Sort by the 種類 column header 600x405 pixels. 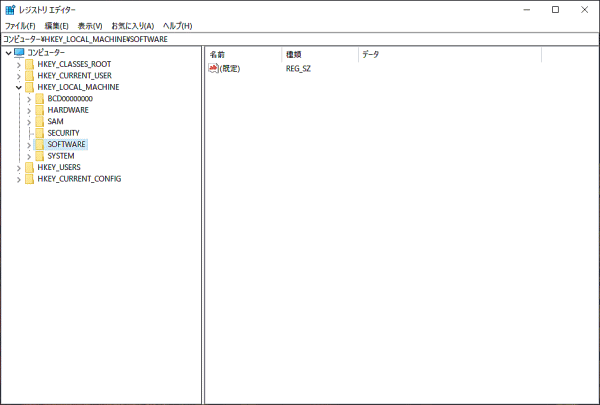320,54
